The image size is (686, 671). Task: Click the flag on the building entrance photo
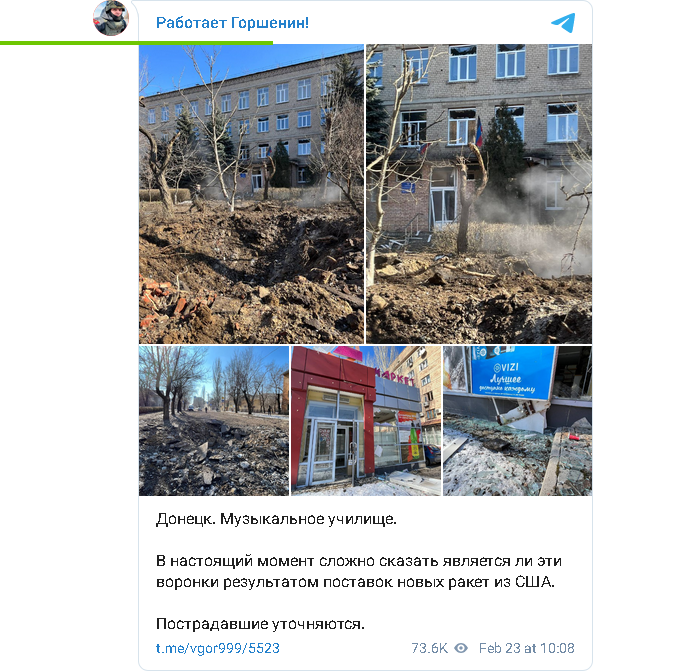click(x=479, y=131)
